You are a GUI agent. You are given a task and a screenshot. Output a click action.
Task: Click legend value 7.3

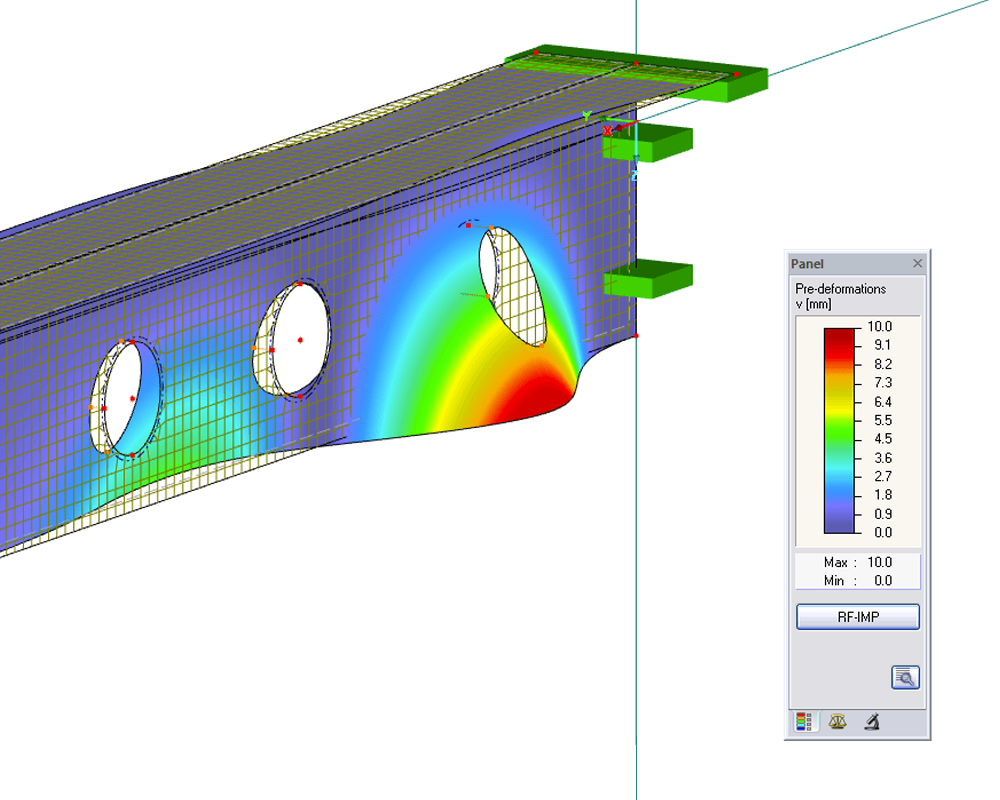coord(883,383)
